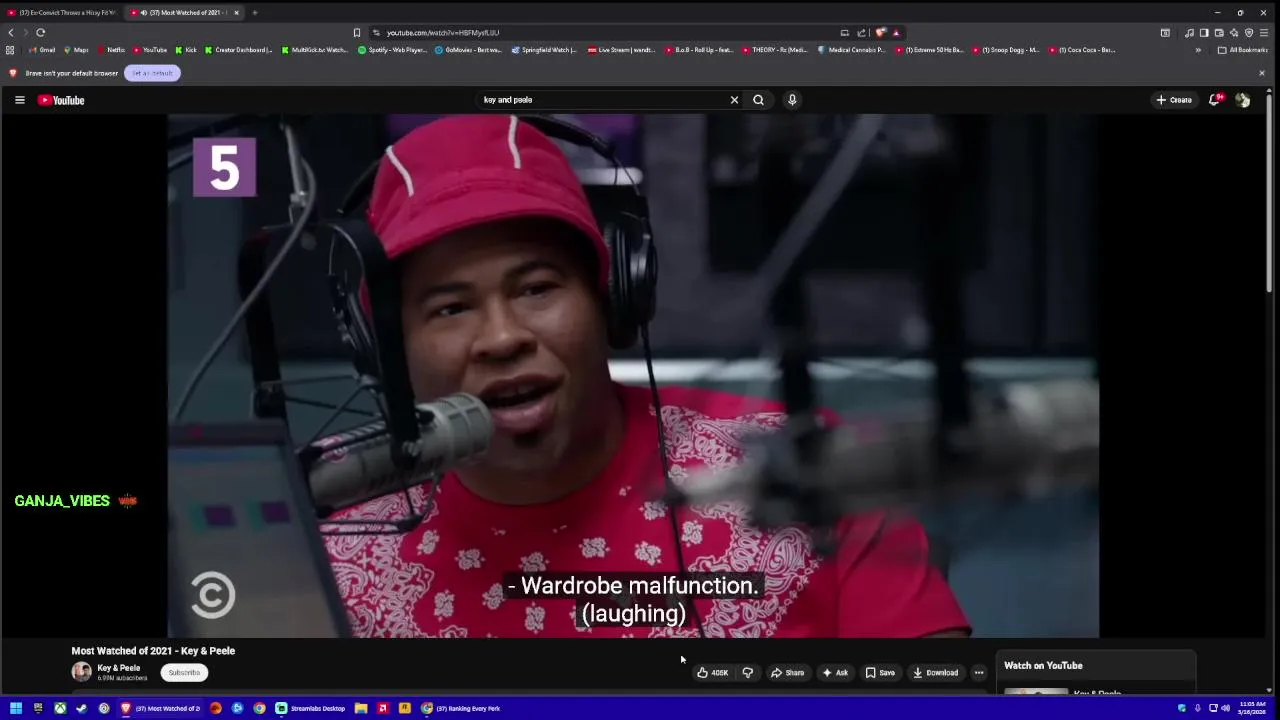Open the YouTube hamburger guide menu
The height and width of the screenshot is (720, 1280).
click(19, 100)
